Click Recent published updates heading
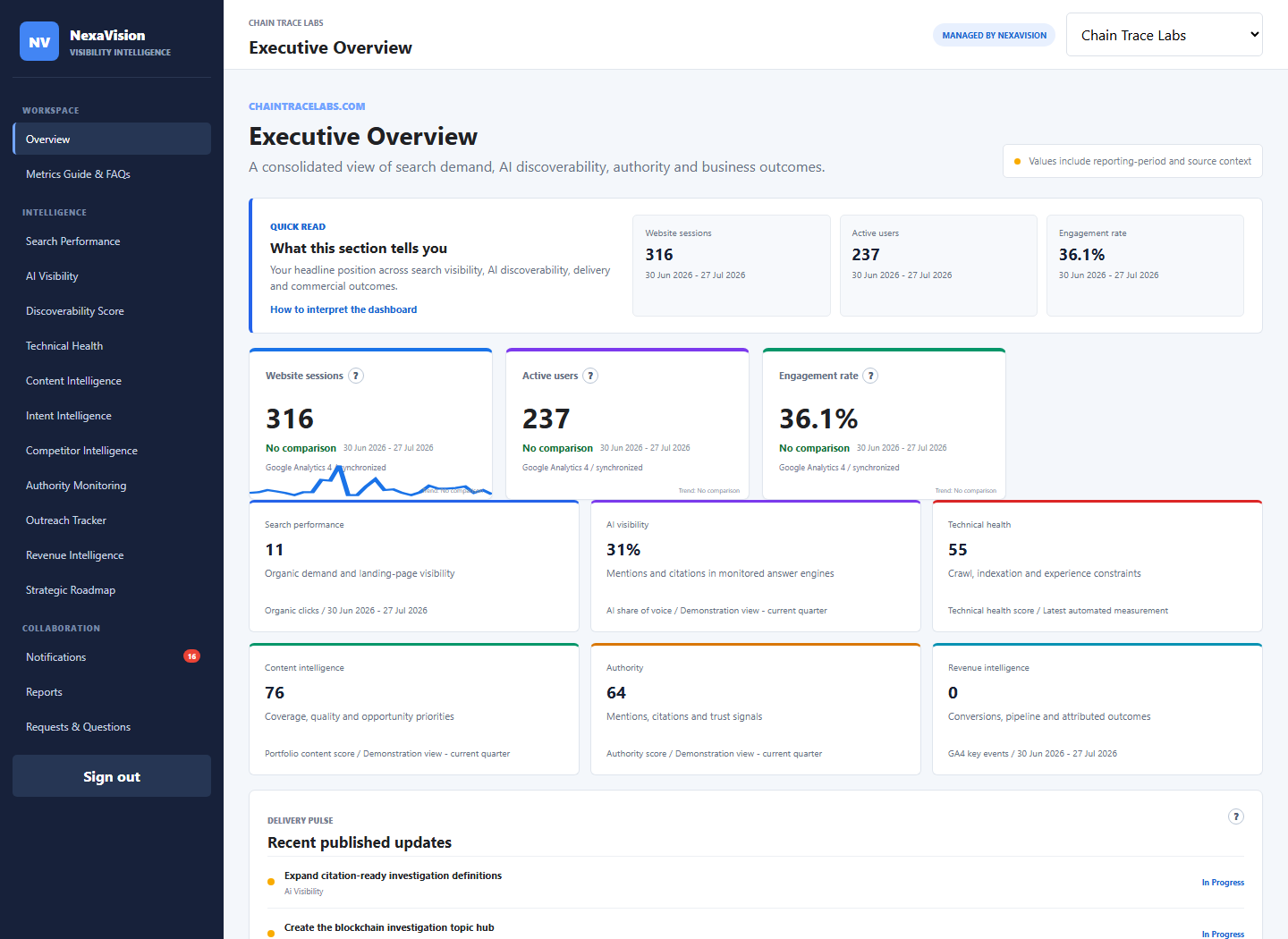 tap(360, 842)
